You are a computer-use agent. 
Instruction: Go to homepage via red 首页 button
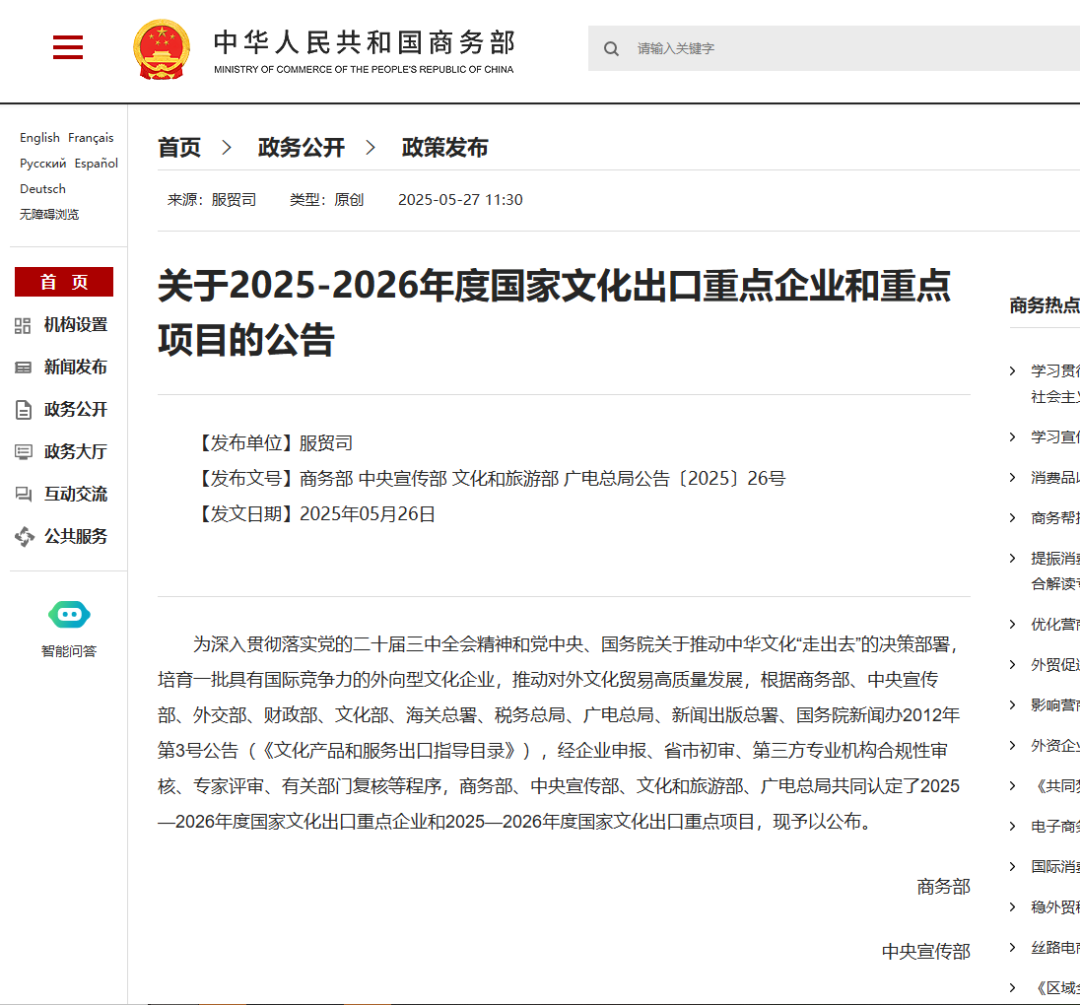(64, 281)
